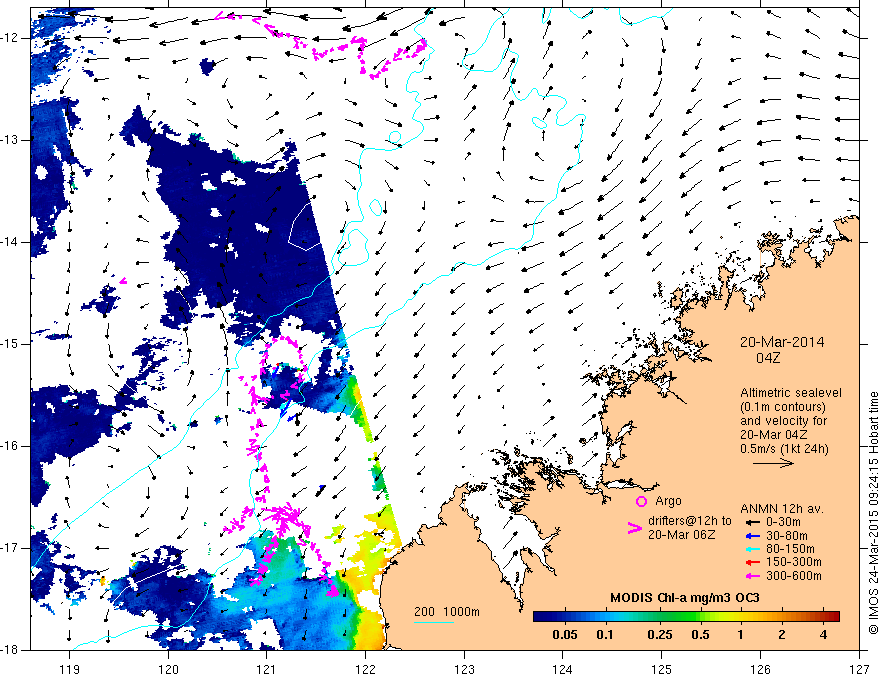
Task: Click the magenta Argo circle marker in legend
Action: [641, 501]
